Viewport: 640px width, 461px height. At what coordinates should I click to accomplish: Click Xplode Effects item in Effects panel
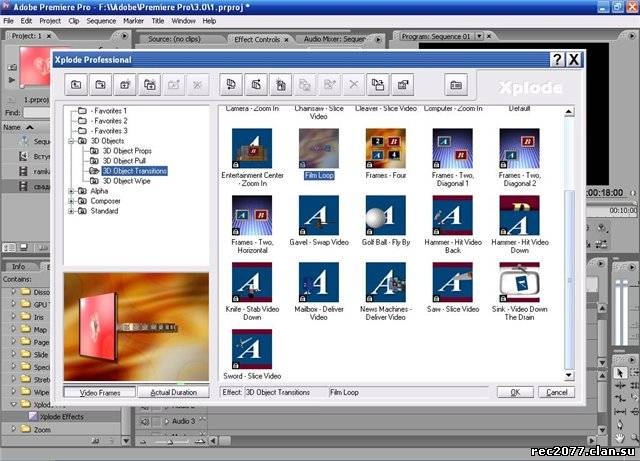pyautogui.click(x=62, y=416)
